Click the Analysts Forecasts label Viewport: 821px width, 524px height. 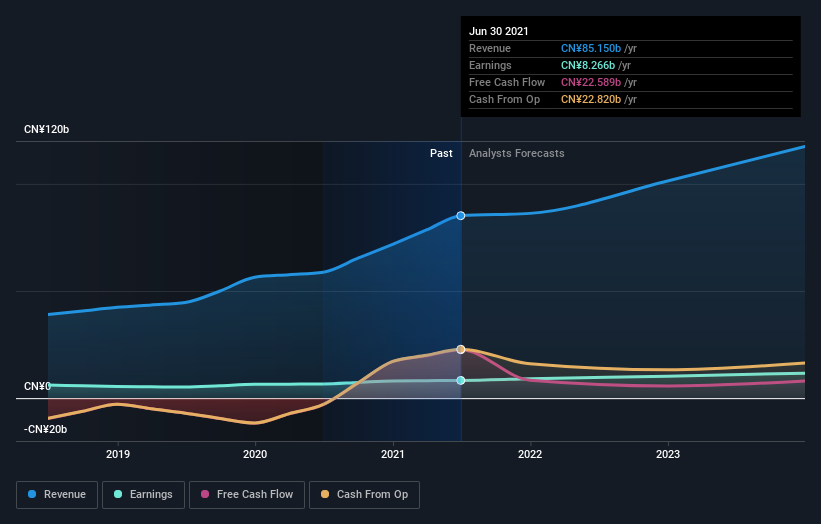[x=517, y=153]
